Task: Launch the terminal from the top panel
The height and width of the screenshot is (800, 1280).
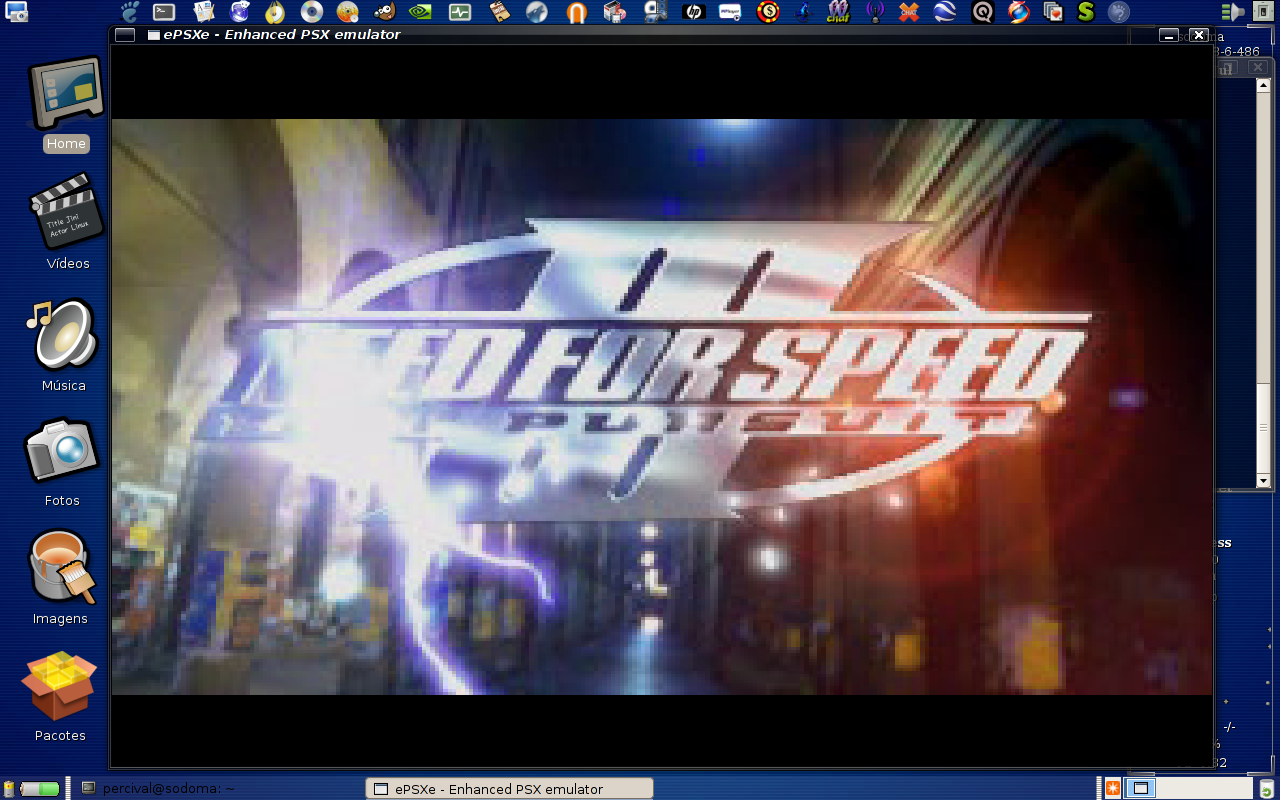Action: coord(164,12)
